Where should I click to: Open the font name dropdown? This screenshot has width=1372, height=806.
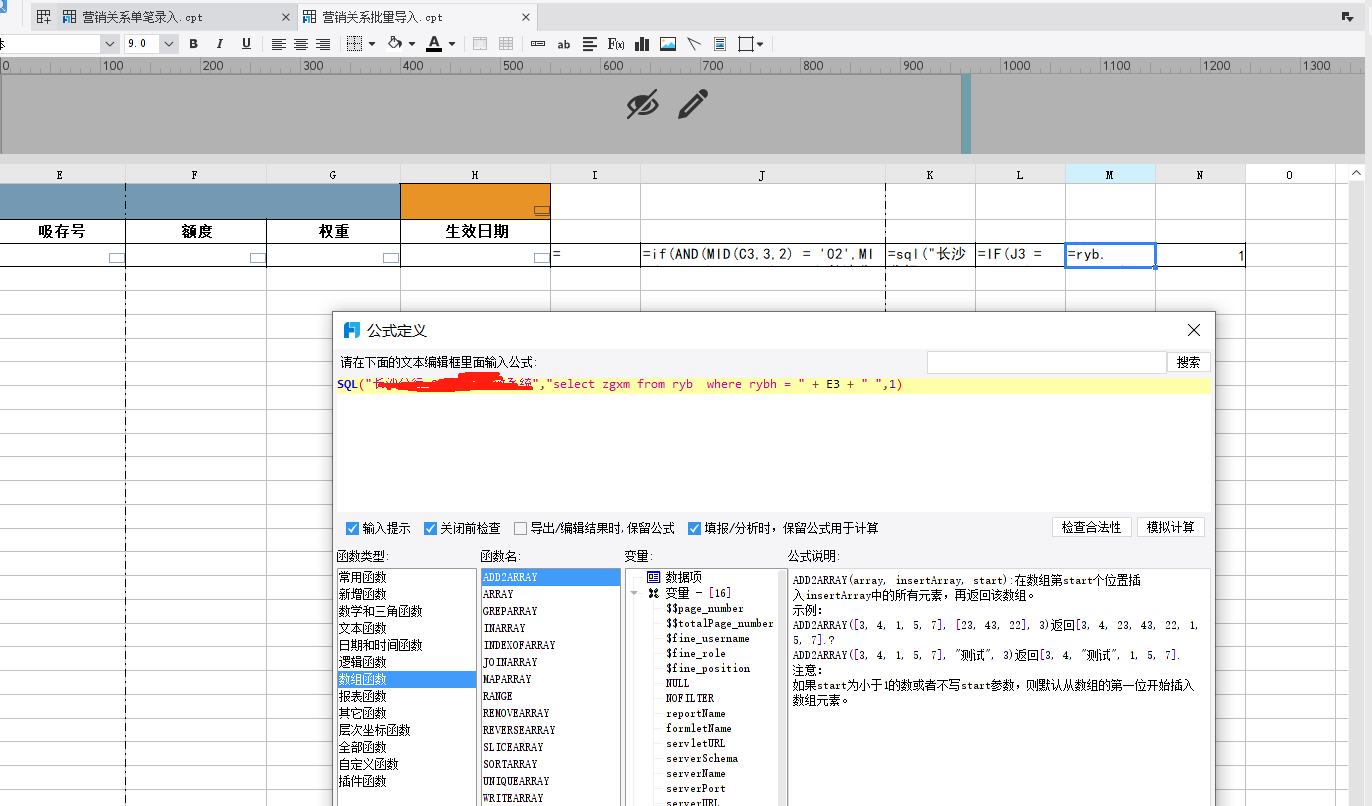click(109, 44)
